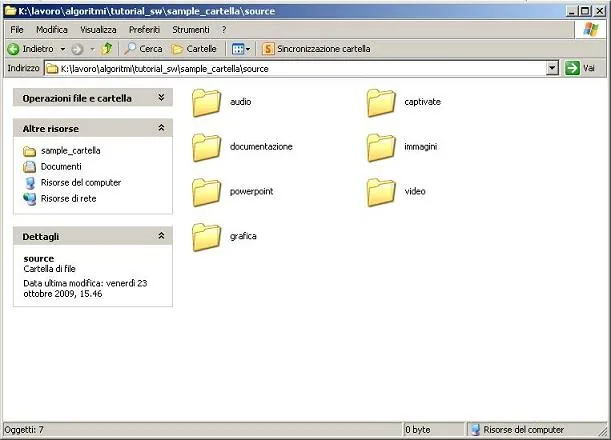The width and height of the screenshot is (611, 440).
Task: Click the Cerca button label
Action: [151, 49]
